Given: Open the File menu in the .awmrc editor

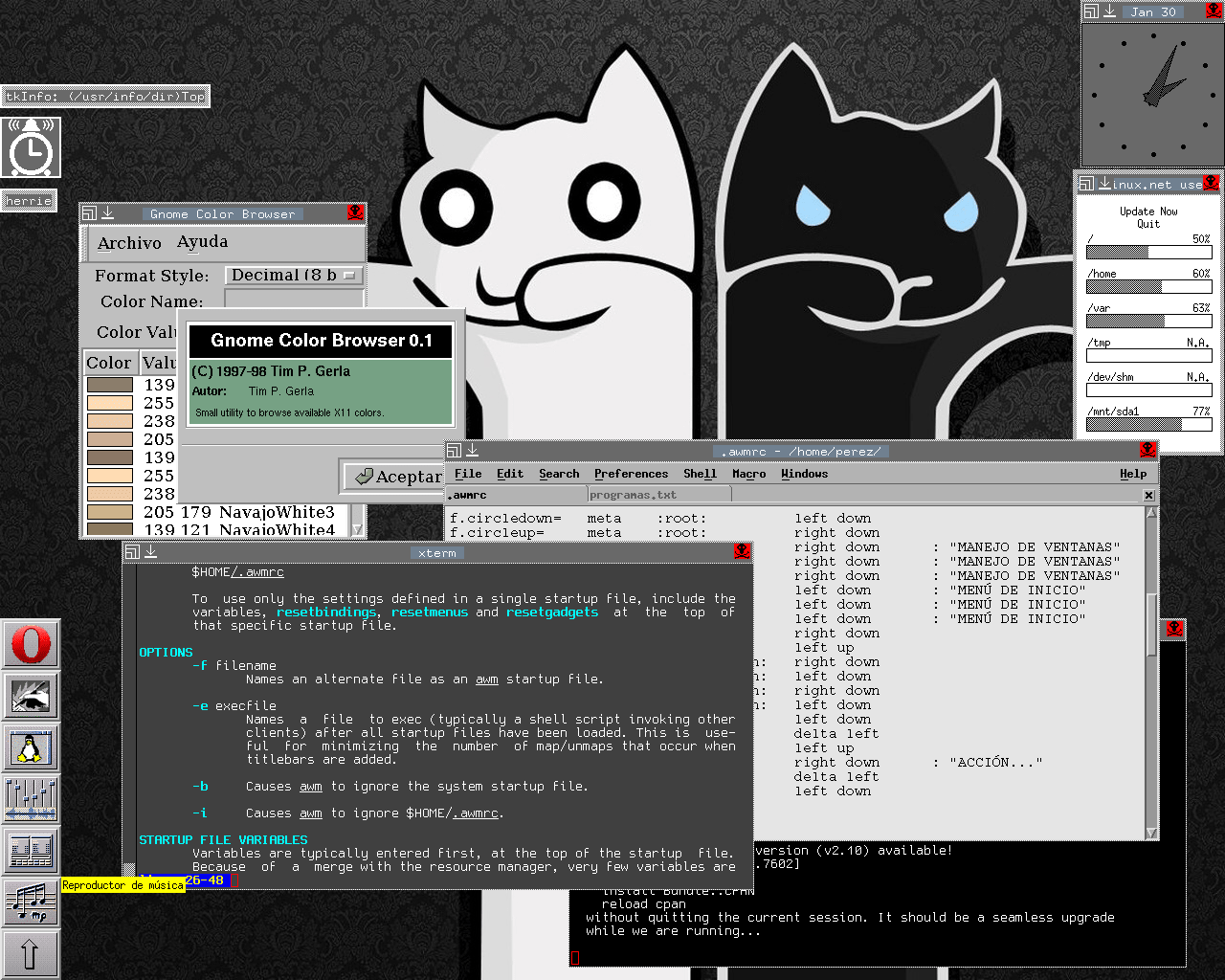Looking at the screenshot, I should tap(468, 474).
